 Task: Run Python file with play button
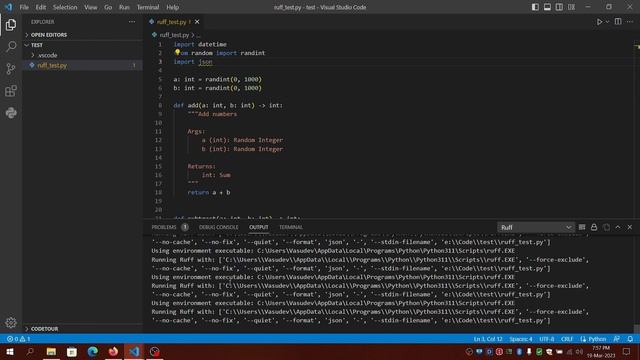coord(599,22)
